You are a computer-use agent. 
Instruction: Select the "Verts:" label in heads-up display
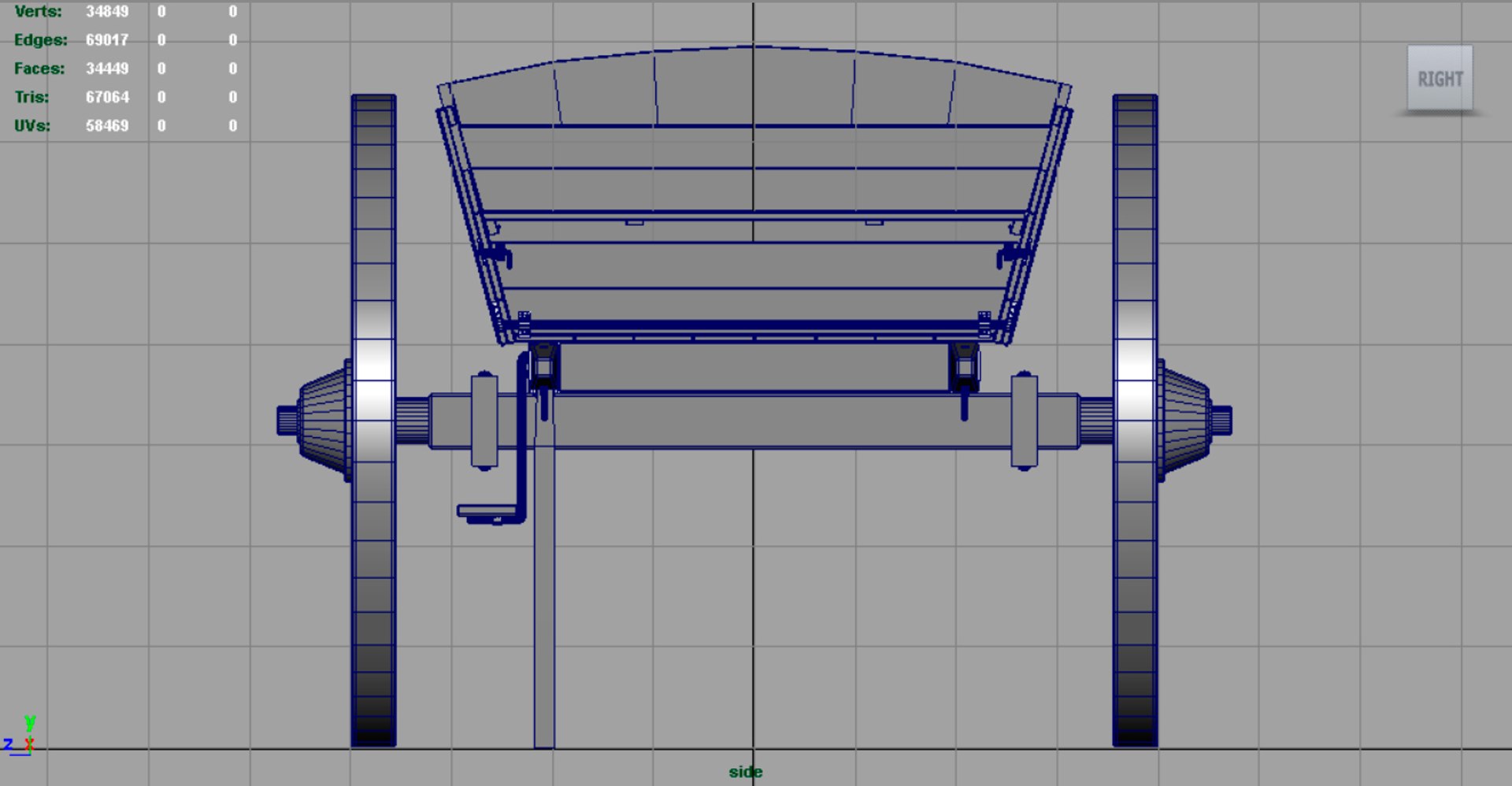coord(38,12)
